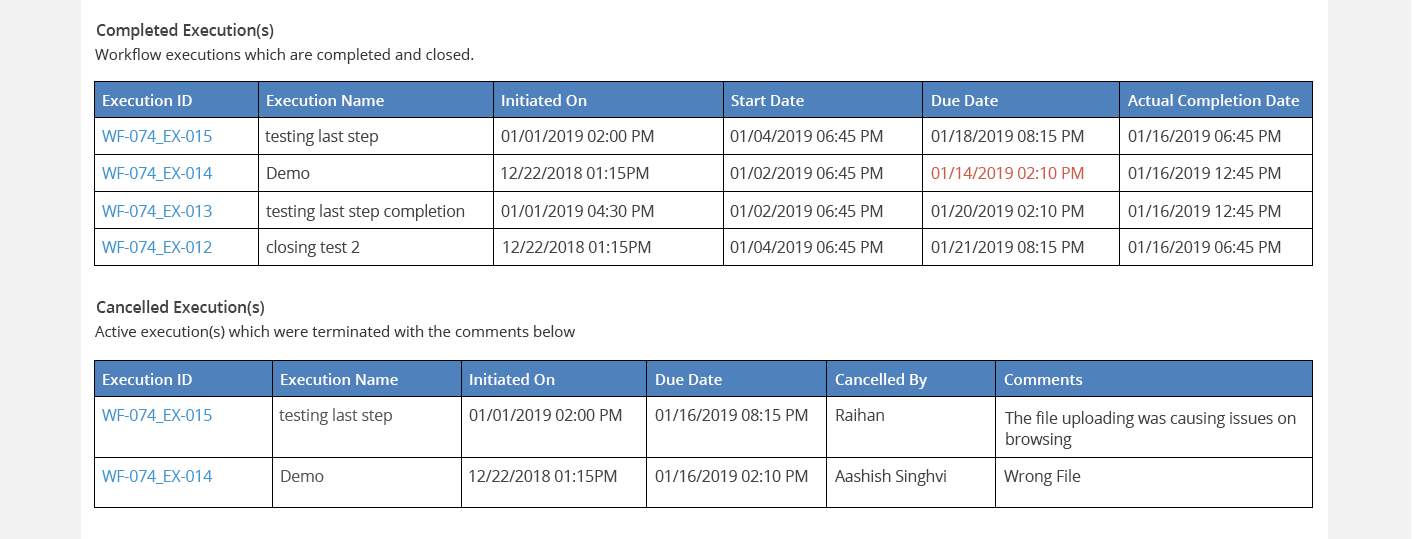This screenshot has width=1412, height=539.
Task: Click the 'Wrong File' comment cell
Action: [x=1042, y=476]
